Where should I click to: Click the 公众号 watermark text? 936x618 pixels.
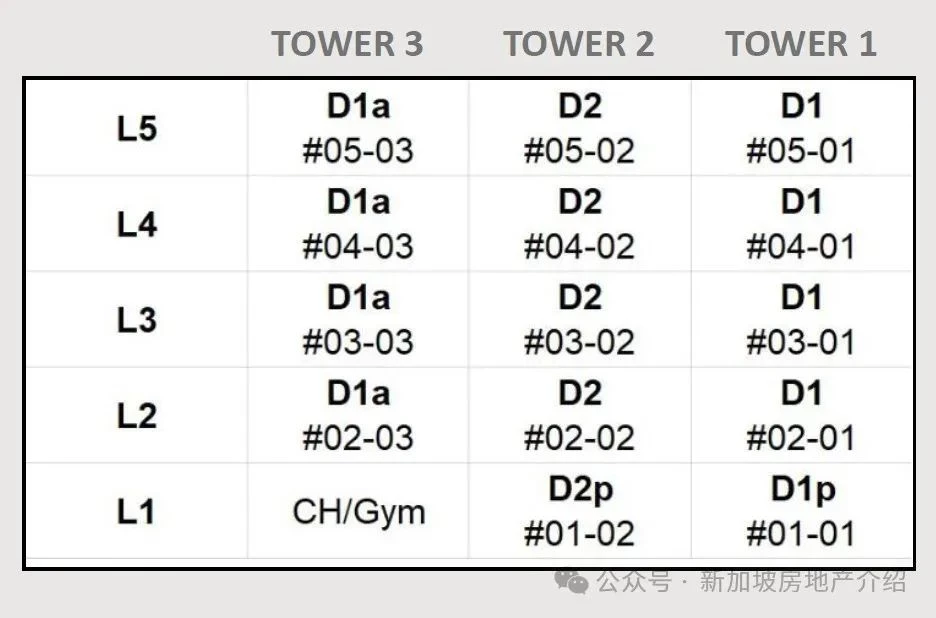point(634,581)
